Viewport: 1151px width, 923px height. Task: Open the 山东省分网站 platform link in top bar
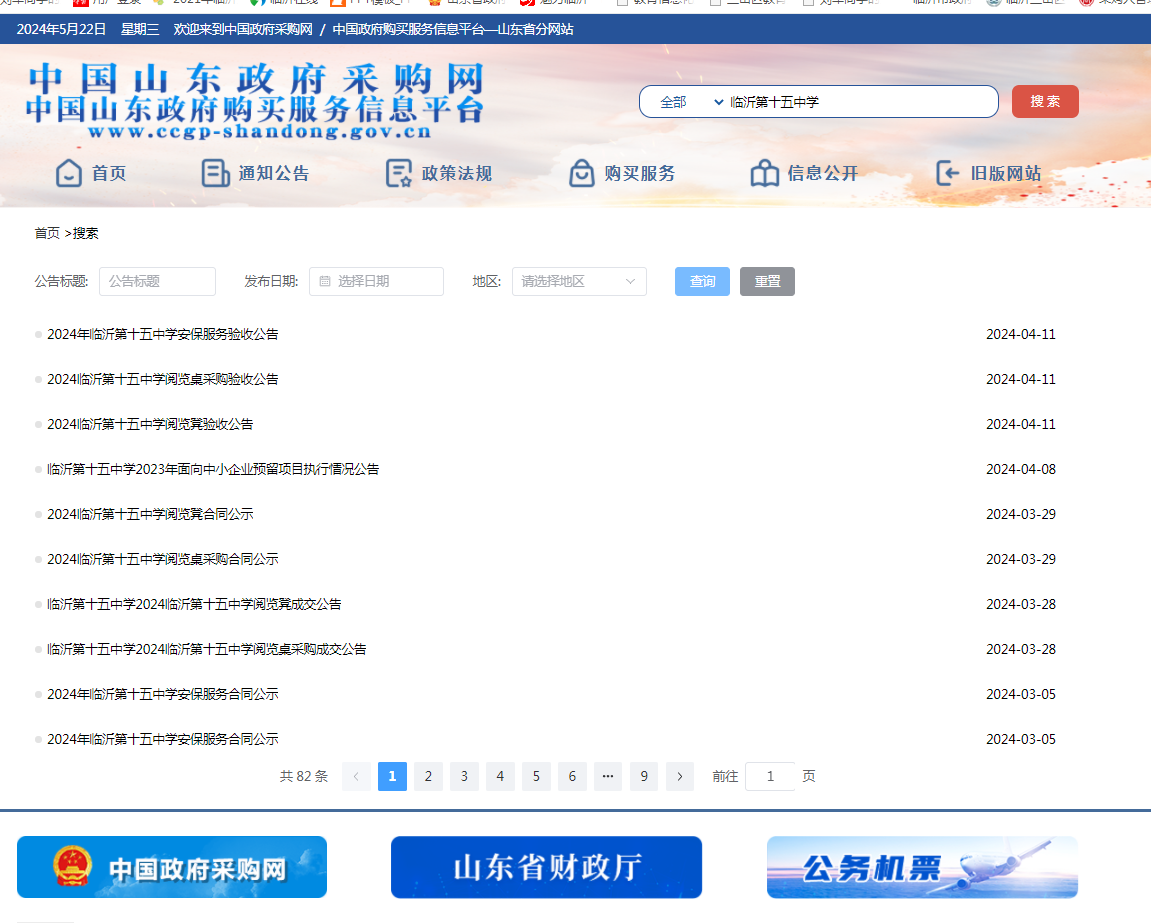[453, 29]
